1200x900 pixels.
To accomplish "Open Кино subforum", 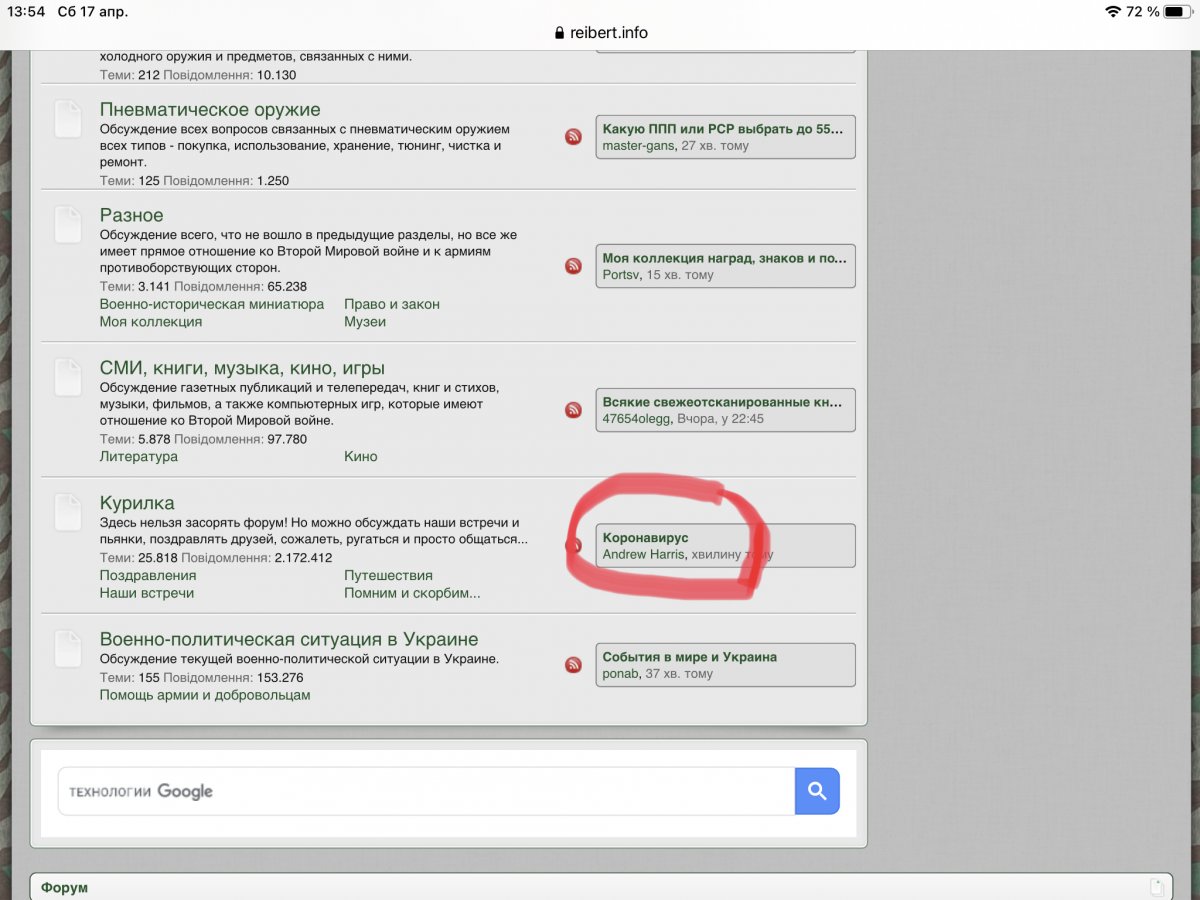I will [361, 456].
